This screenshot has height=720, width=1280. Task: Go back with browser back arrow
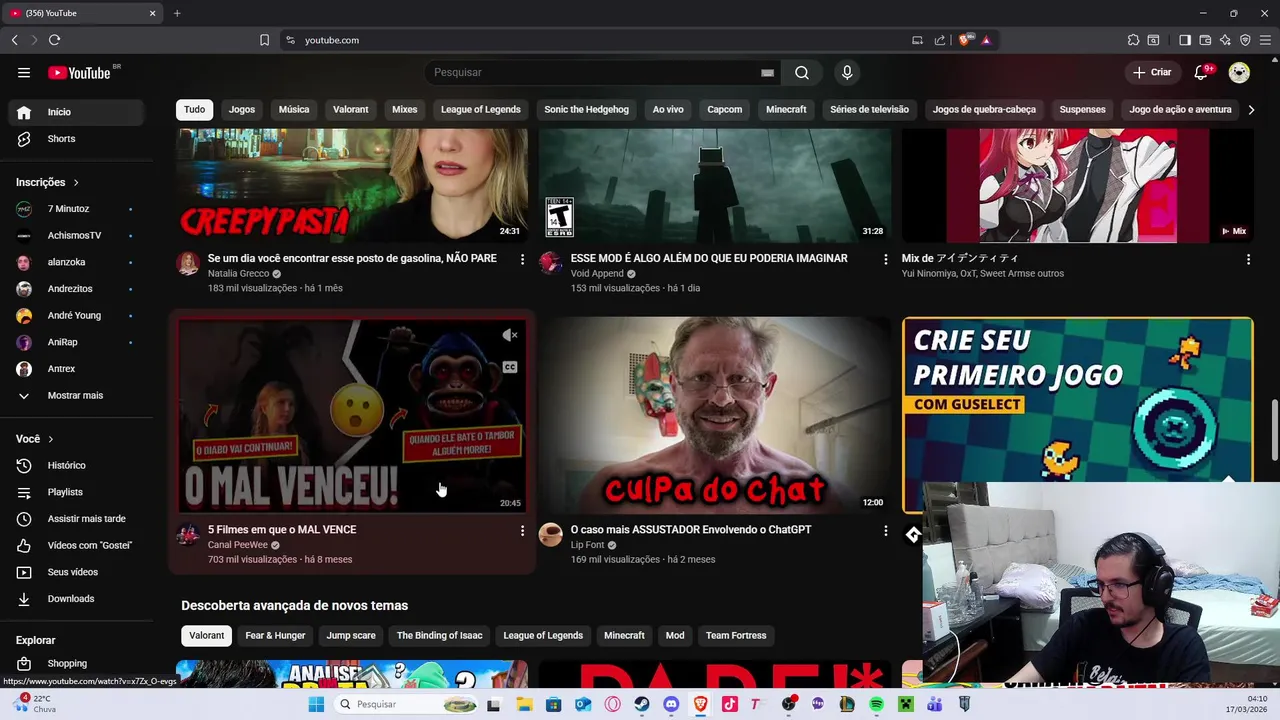coord(14,40)
